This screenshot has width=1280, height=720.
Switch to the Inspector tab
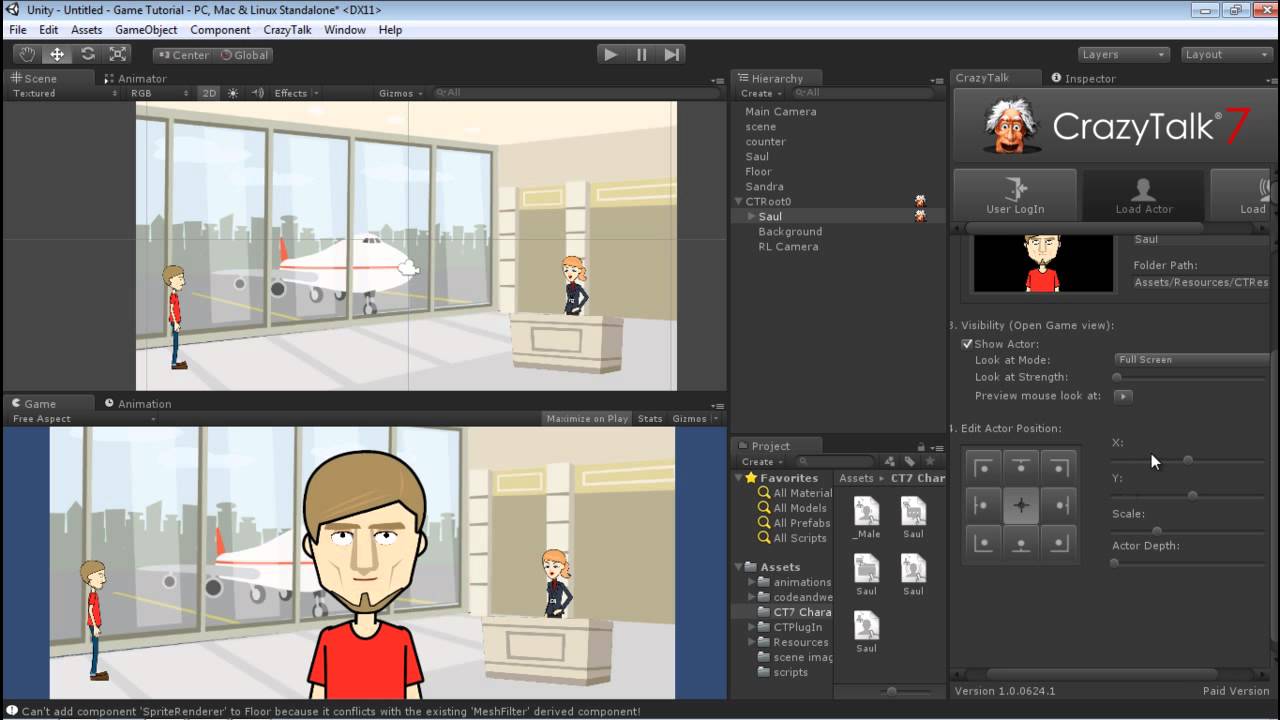pyautogui.click(x=1083, y=78)
